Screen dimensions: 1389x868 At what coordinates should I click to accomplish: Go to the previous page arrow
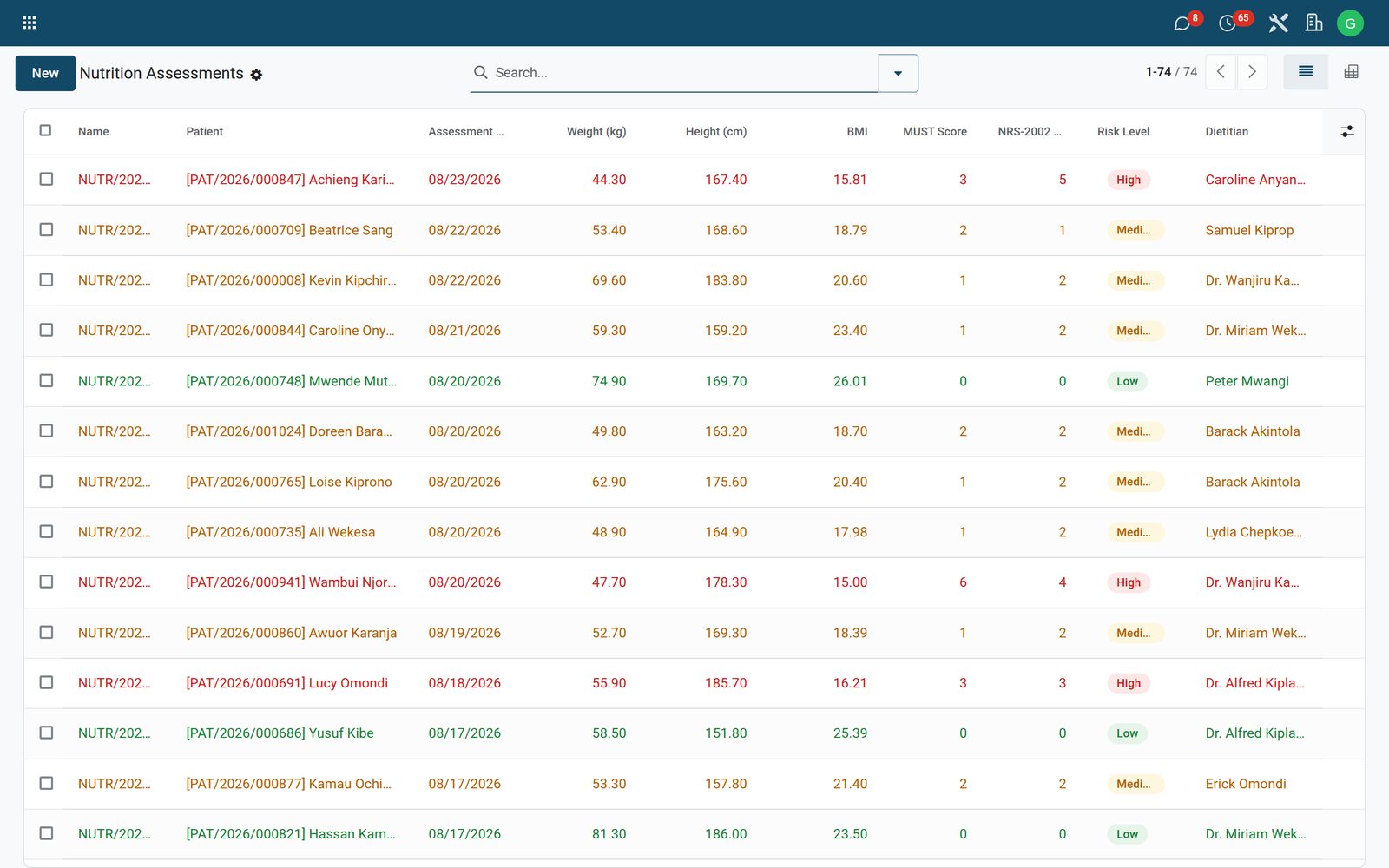tap(1221, 72)
